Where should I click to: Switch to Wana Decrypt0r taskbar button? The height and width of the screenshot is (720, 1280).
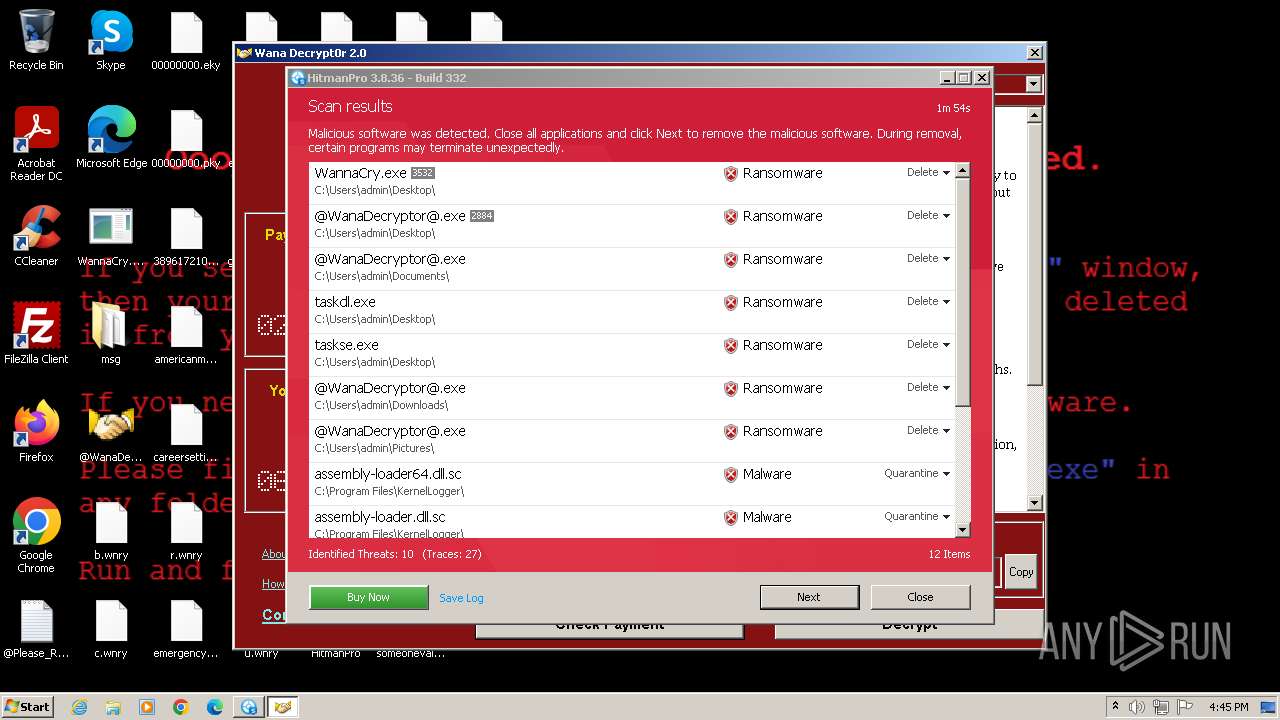click(x=283, y=707)
